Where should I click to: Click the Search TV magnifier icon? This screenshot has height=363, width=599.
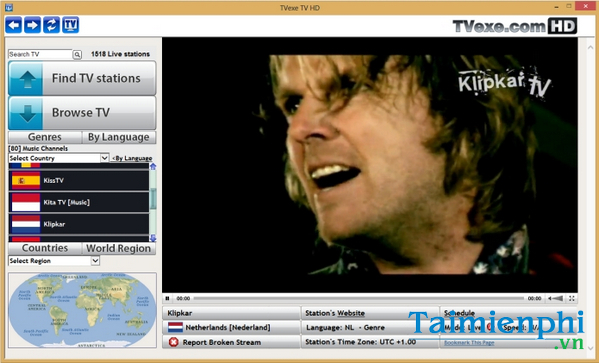click(x=77, y=55)
